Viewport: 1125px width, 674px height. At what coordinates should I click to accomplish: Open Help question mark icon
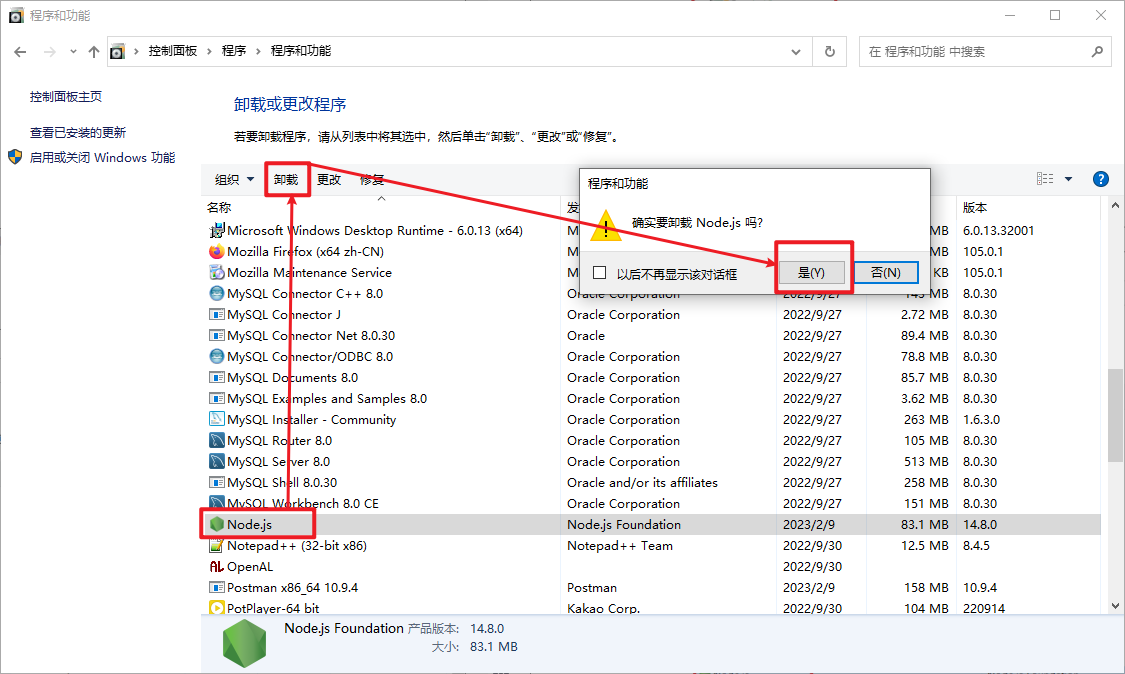click(x=1101, y=179)
